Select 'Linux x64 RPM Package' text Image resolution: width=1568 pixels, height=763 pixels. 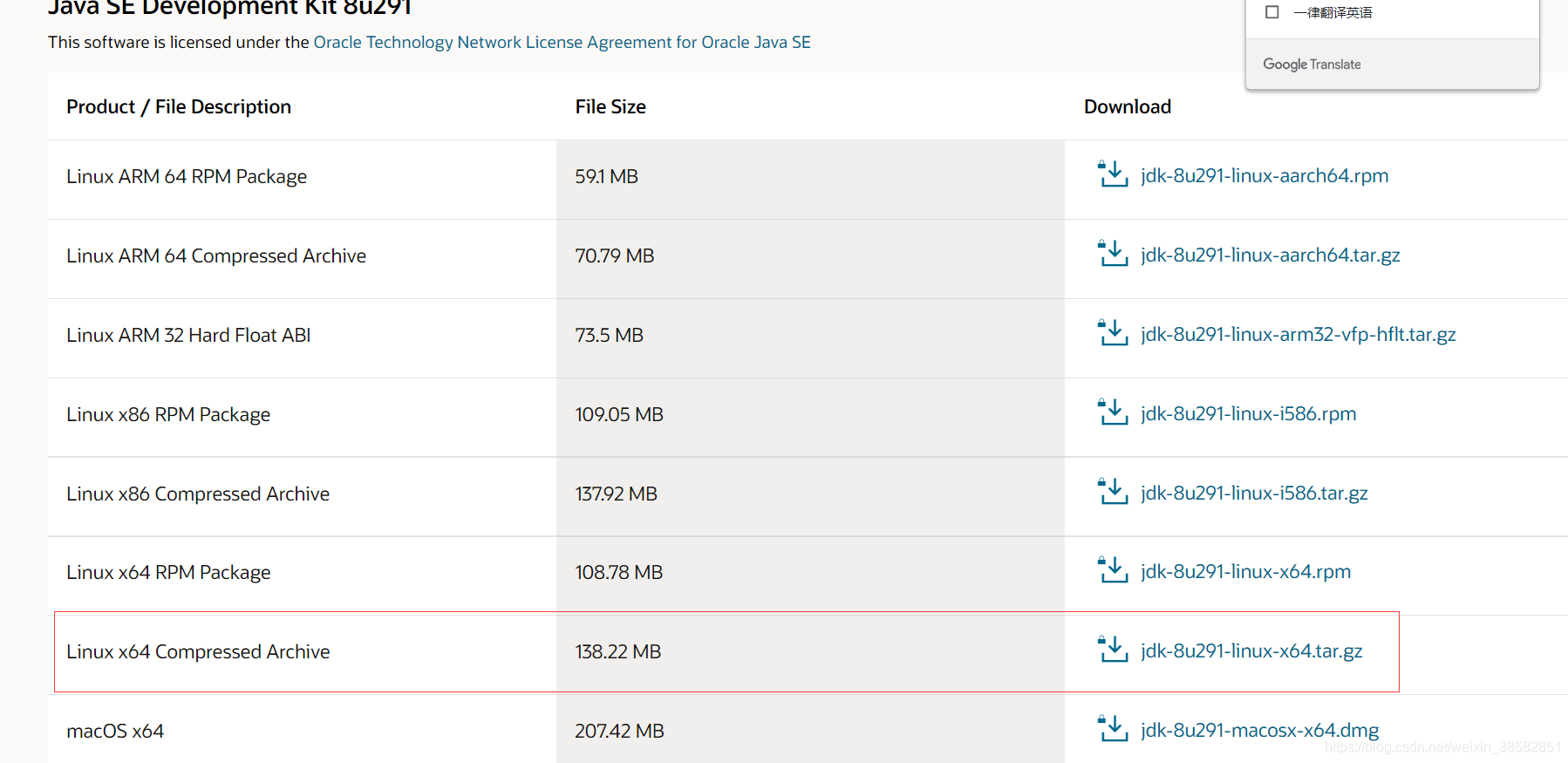tap(168, 572)
